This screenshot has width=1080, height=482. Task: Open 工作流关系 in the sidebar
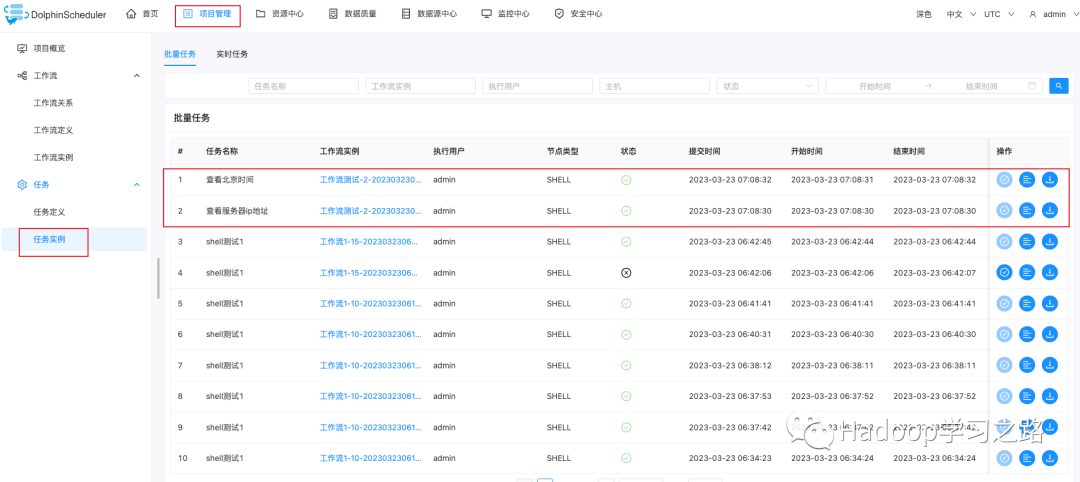click(x=53, y=103)
